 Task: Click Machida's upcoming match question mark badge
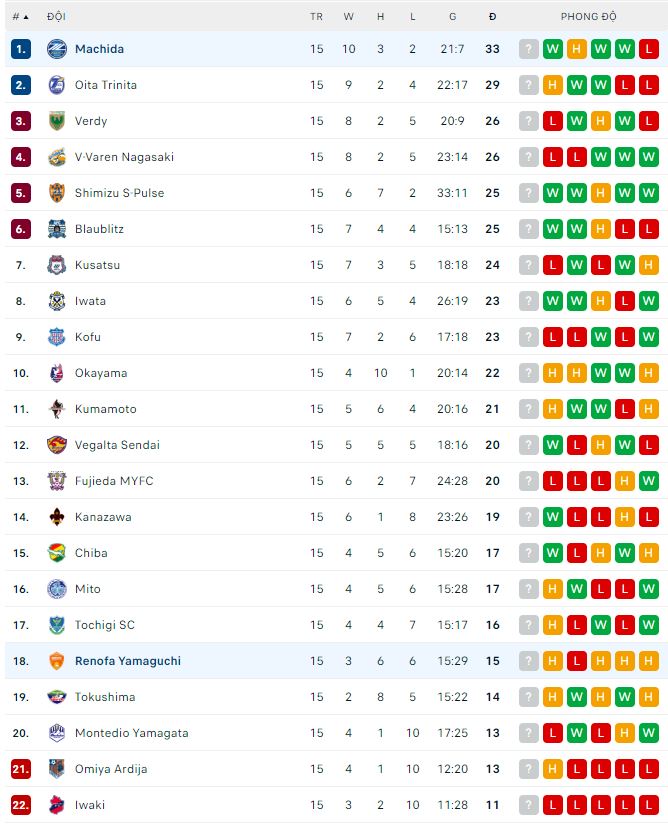tap(529, 49)
